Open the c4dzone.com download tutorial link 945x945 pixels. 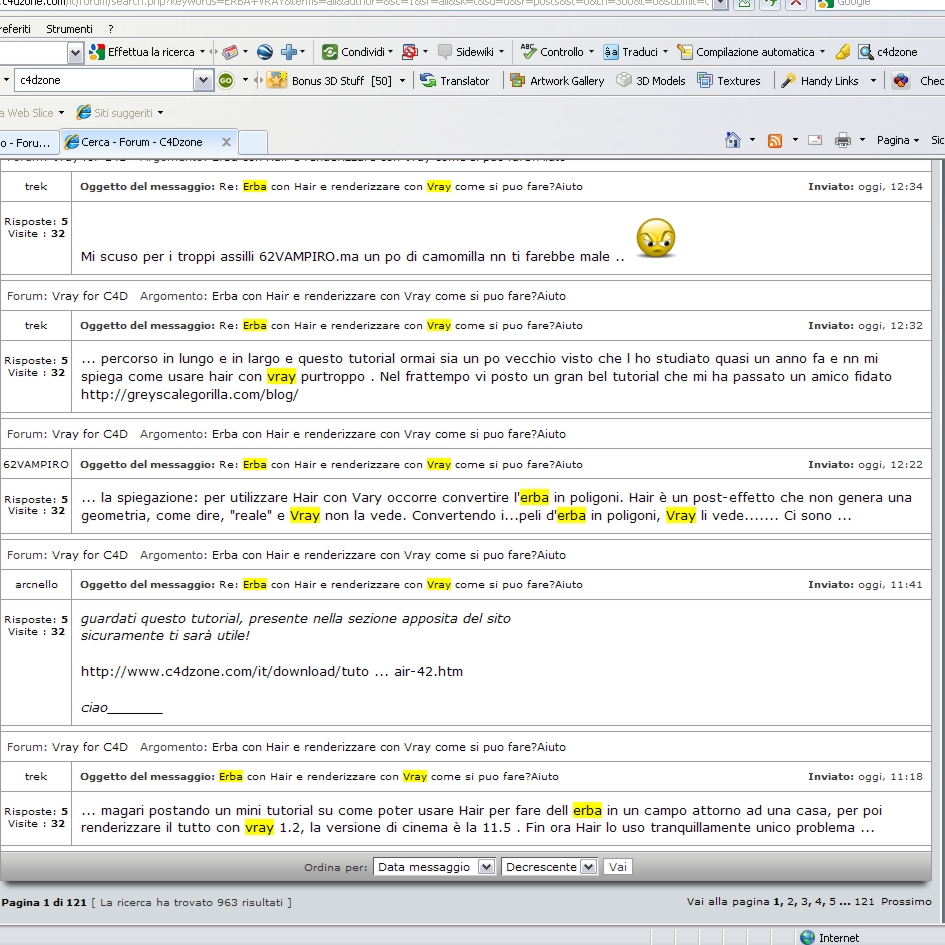pos(272,671)
